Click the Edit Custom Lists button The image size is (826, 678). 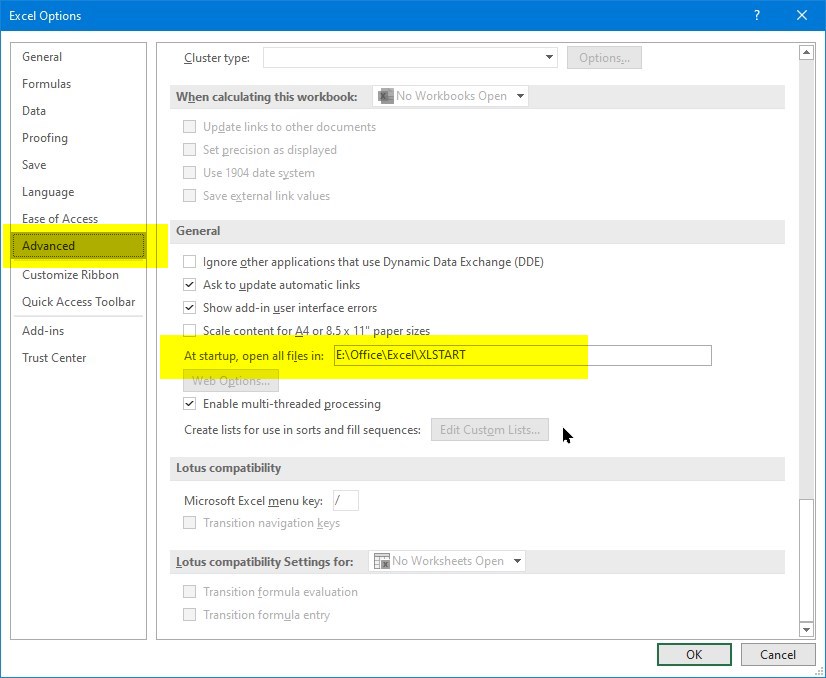tap(489, 430)
